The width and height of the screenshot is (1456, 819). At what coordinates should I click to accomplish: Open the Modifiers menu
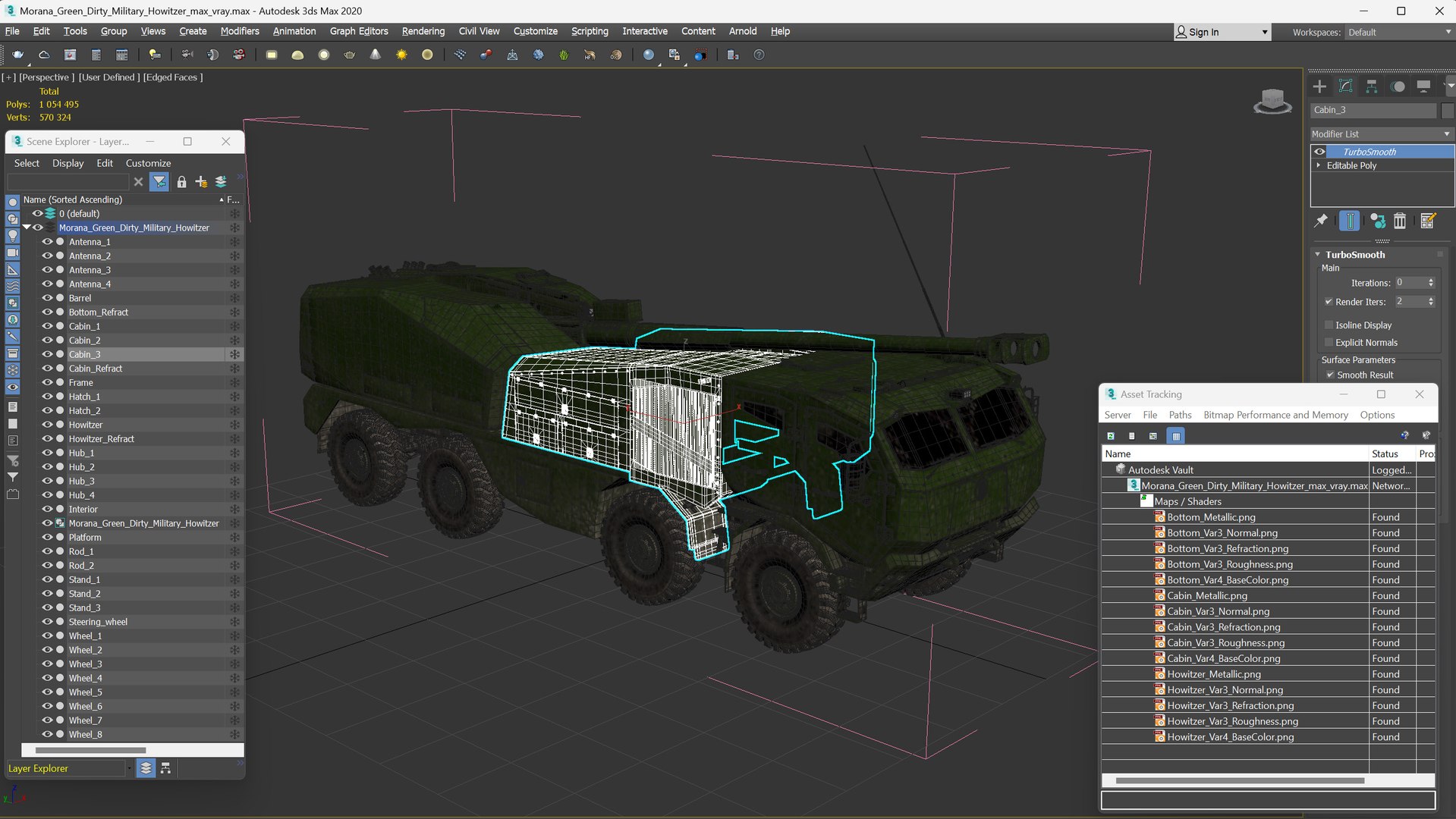point(240,31)
